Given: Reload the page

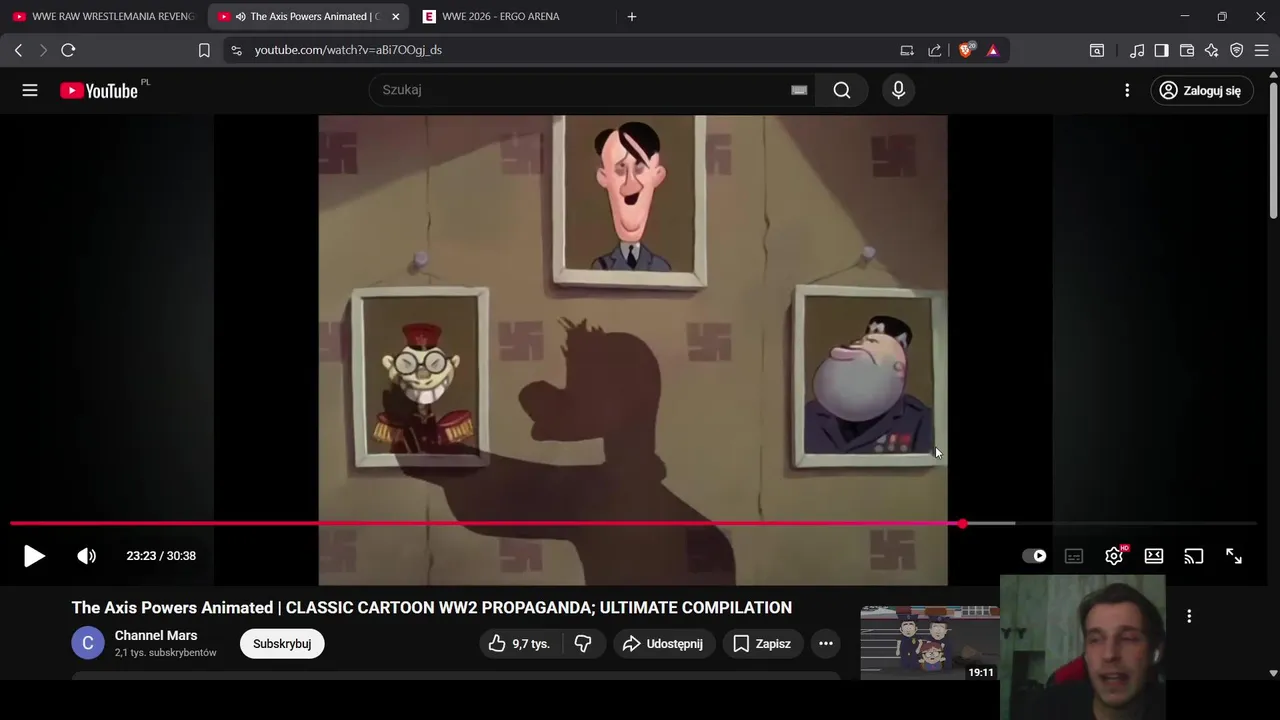Looking at the screenshot, I should click(68, 50).
